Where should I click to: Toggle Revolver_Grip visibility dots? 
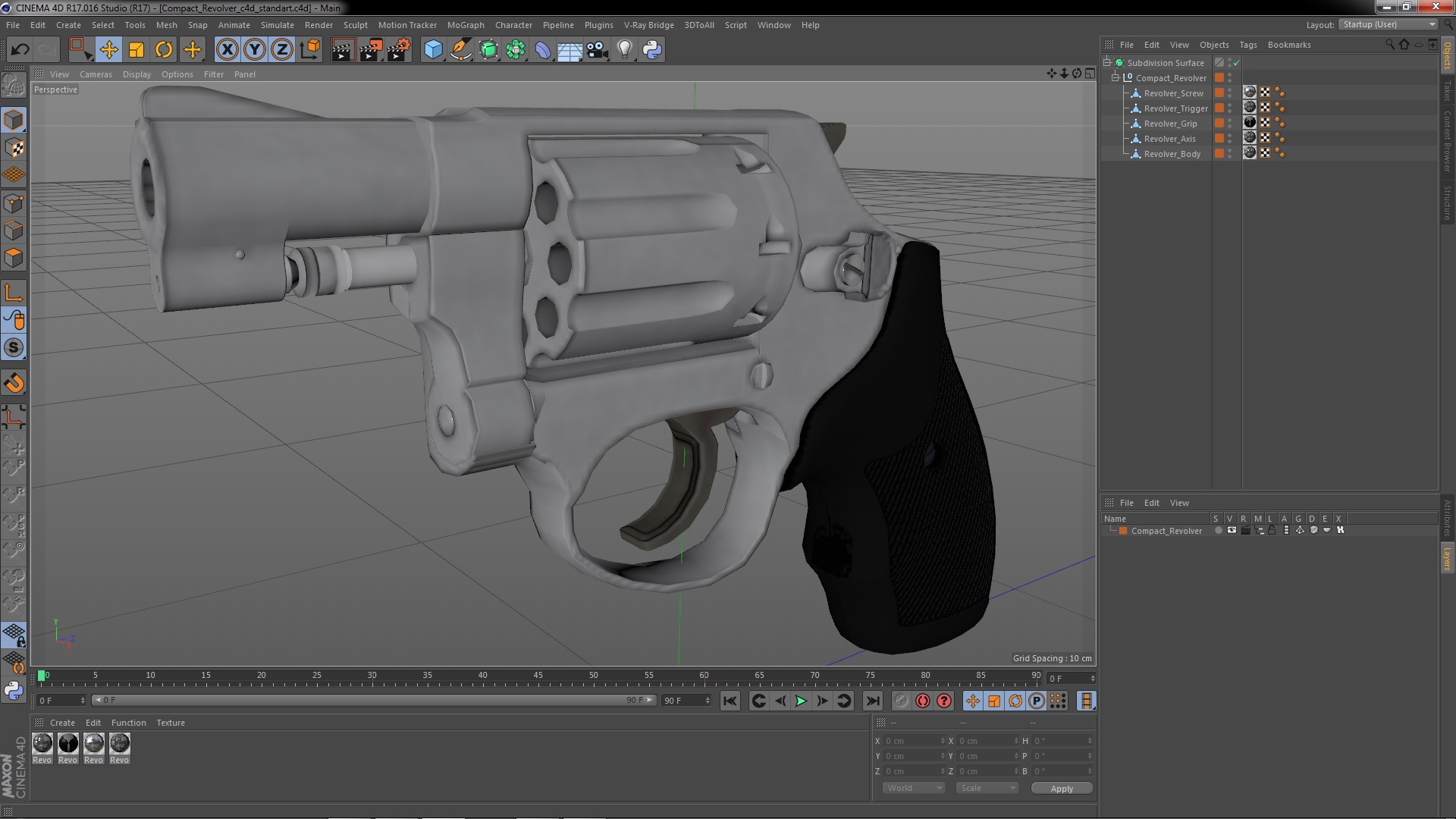1229,124
